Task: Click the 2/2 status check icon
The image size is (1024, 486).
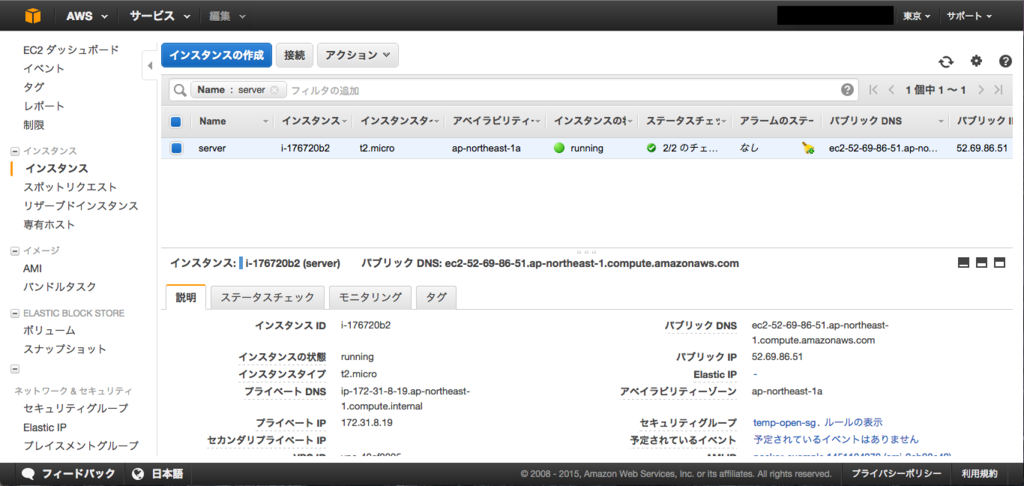Action: click(x=651, y=148)
